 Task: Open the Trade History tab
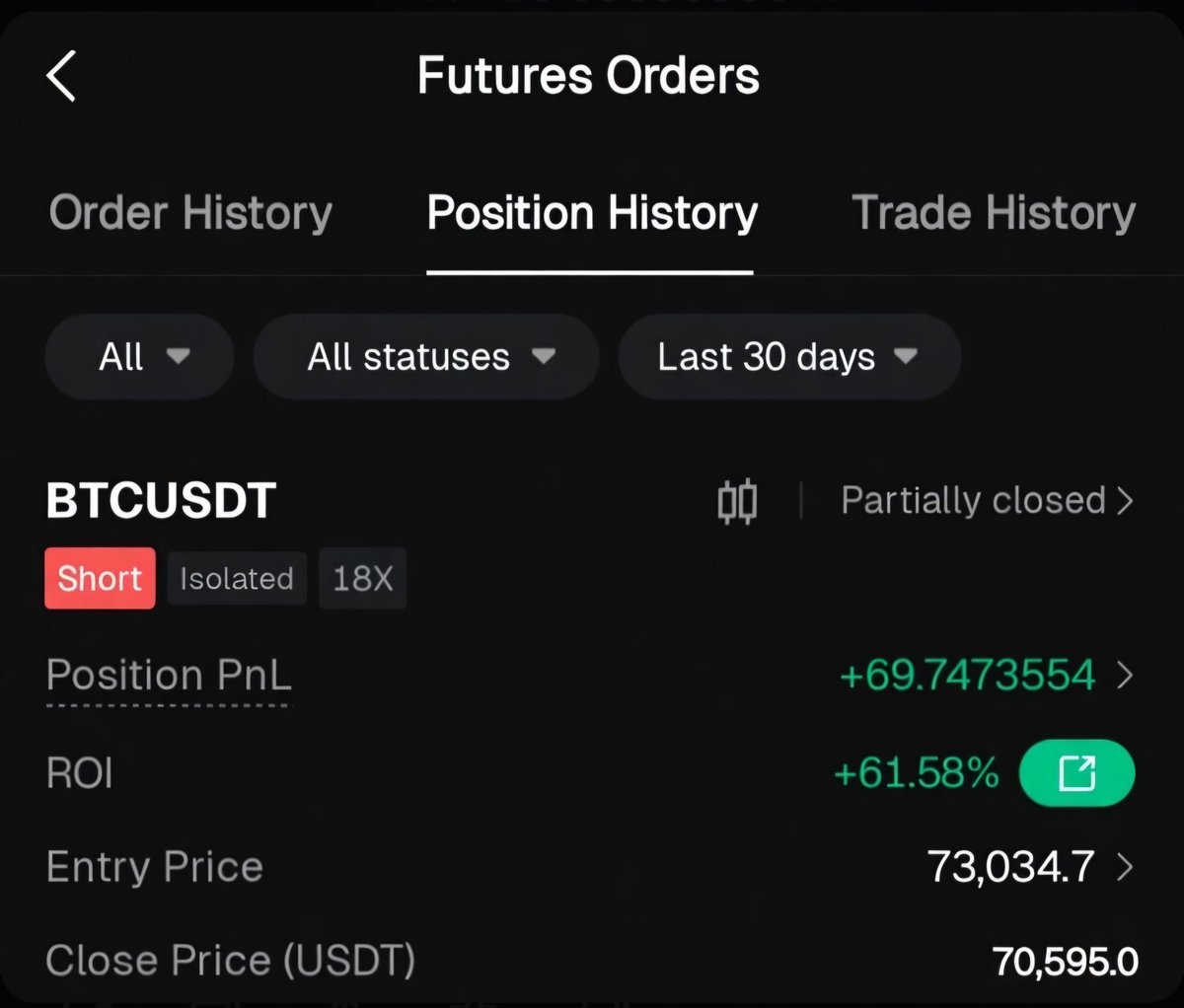tap(993, 213)
